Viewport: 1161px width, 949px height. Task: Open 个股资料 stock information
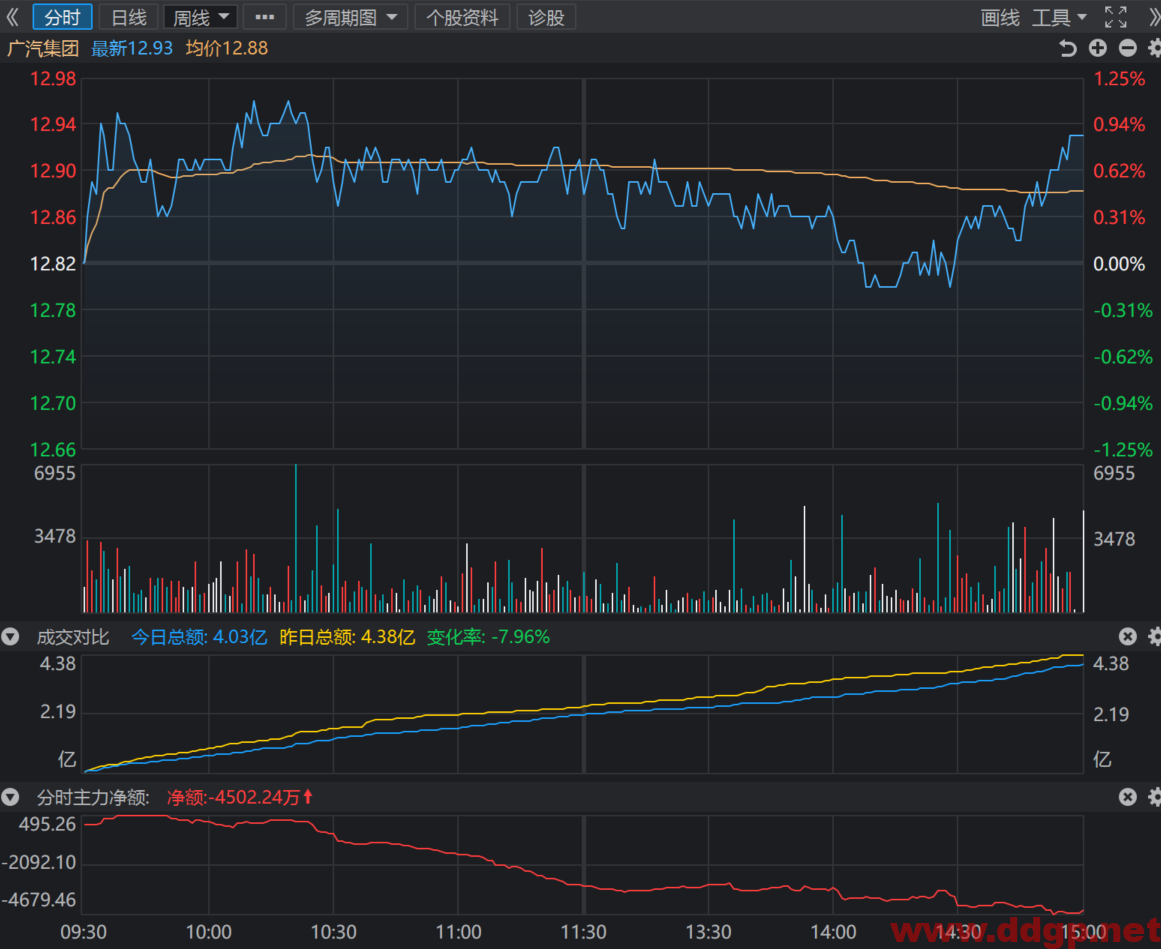(x=462, y=17)
